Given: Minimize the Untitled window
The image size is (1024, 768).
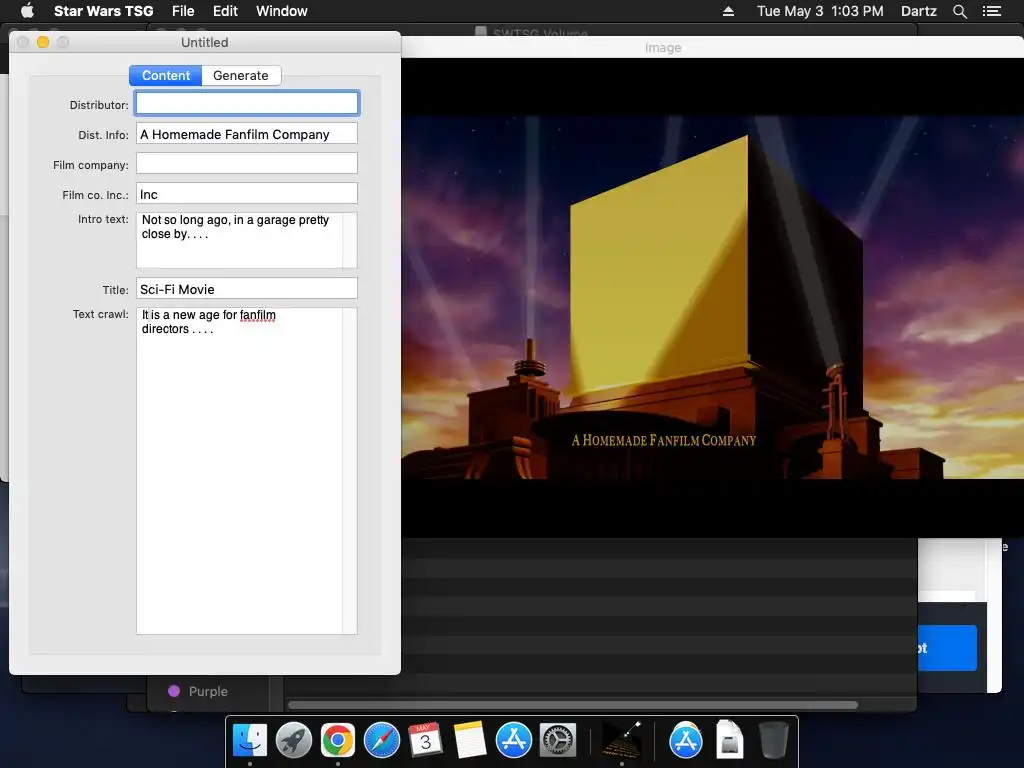Looking at the screenshot, I should pyautogui.click(x=43, y=42).
